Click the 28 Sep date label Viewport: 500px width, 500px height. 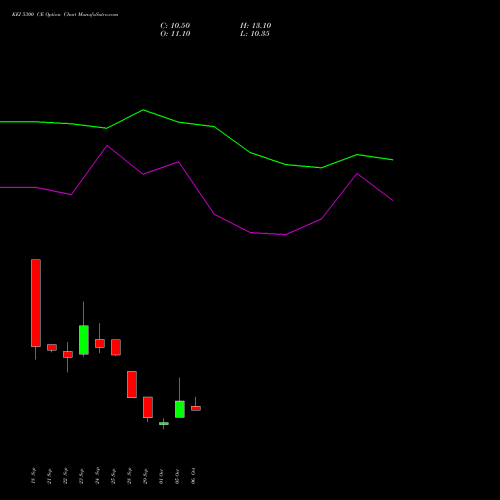pos(129,476)
